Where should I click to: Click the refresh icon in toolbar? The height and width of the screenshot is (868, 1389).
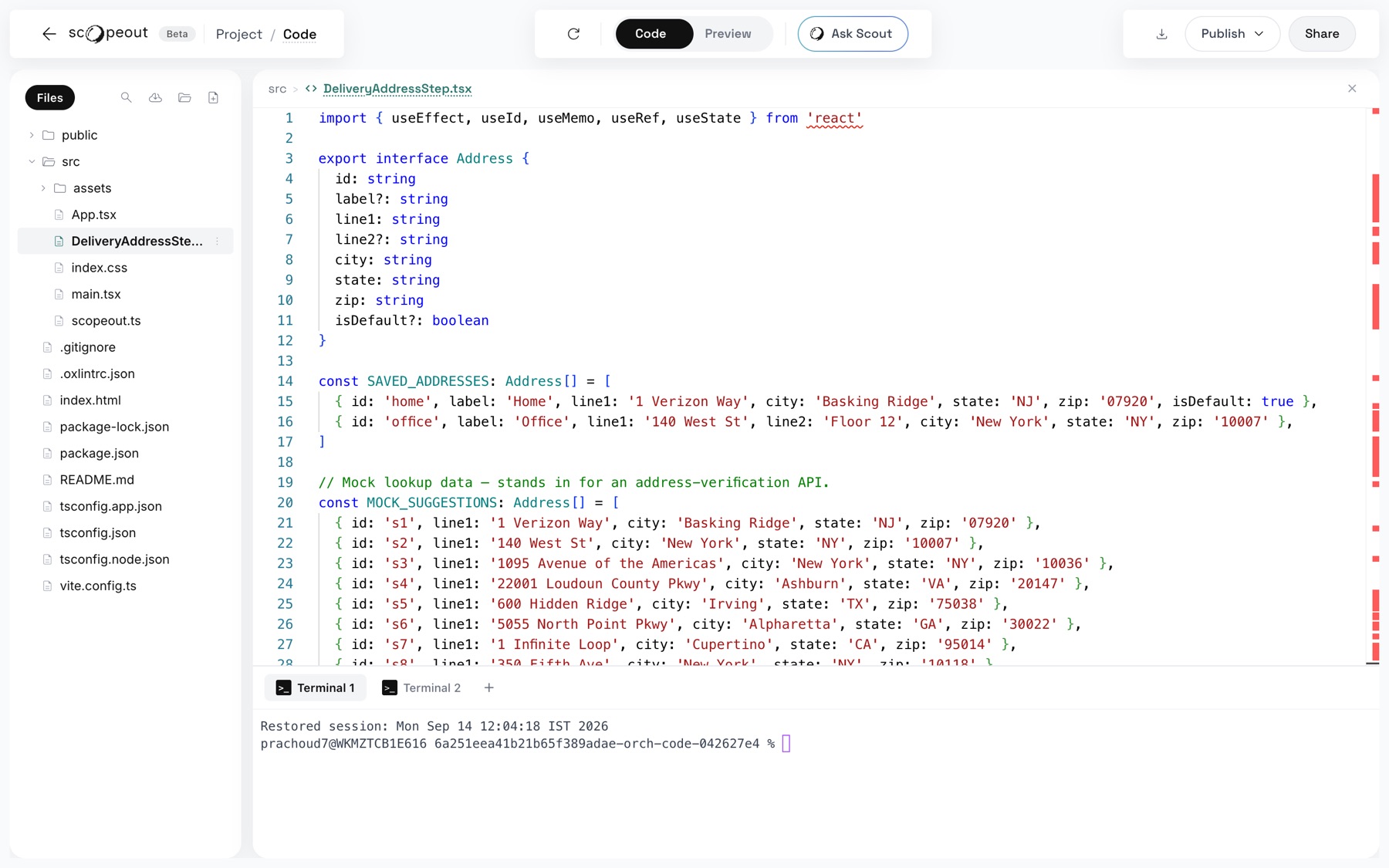(x=573, y=34)
